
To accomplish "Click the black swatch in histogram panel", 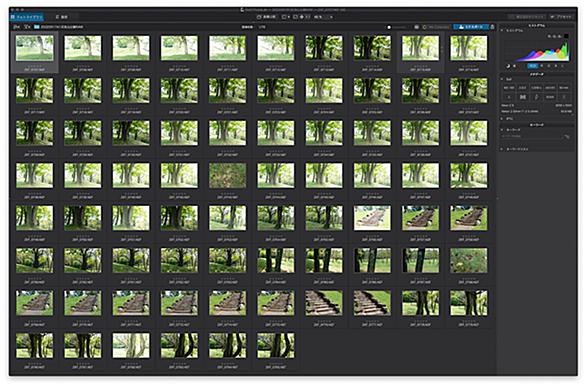I will (x=567, y=36).
